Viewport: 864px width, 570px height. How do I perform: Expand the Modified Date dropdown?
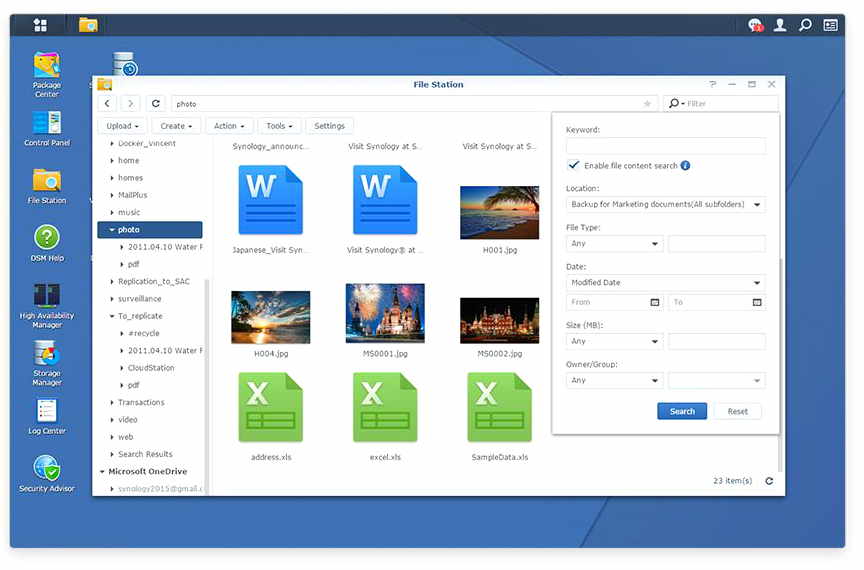click(x=665, y=283)
